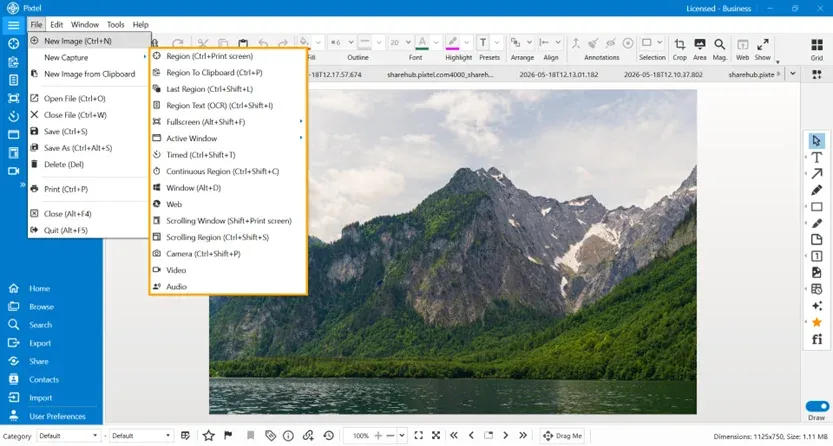Select Scrolling Window capture option
The image size is (833, 446).
228,220
